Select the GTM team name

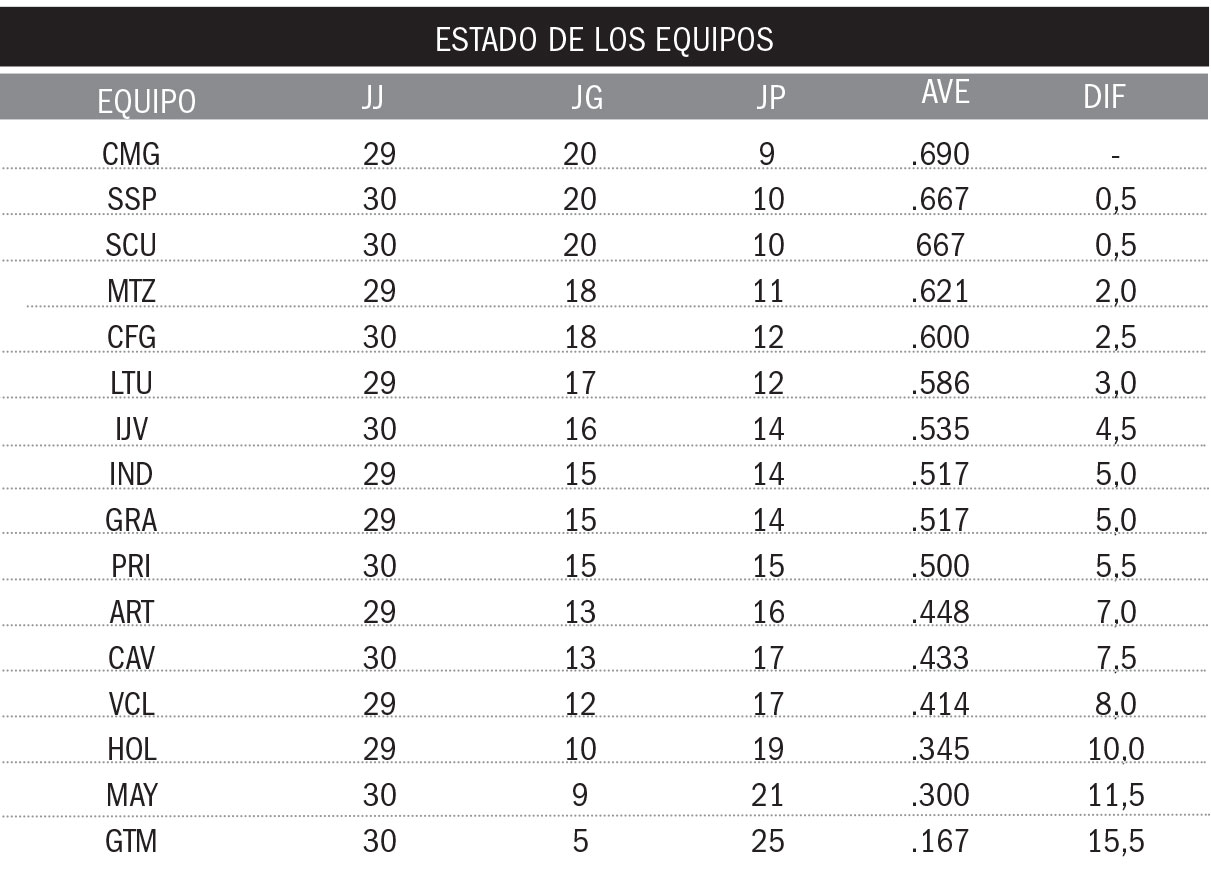click(x=131, y=841)
